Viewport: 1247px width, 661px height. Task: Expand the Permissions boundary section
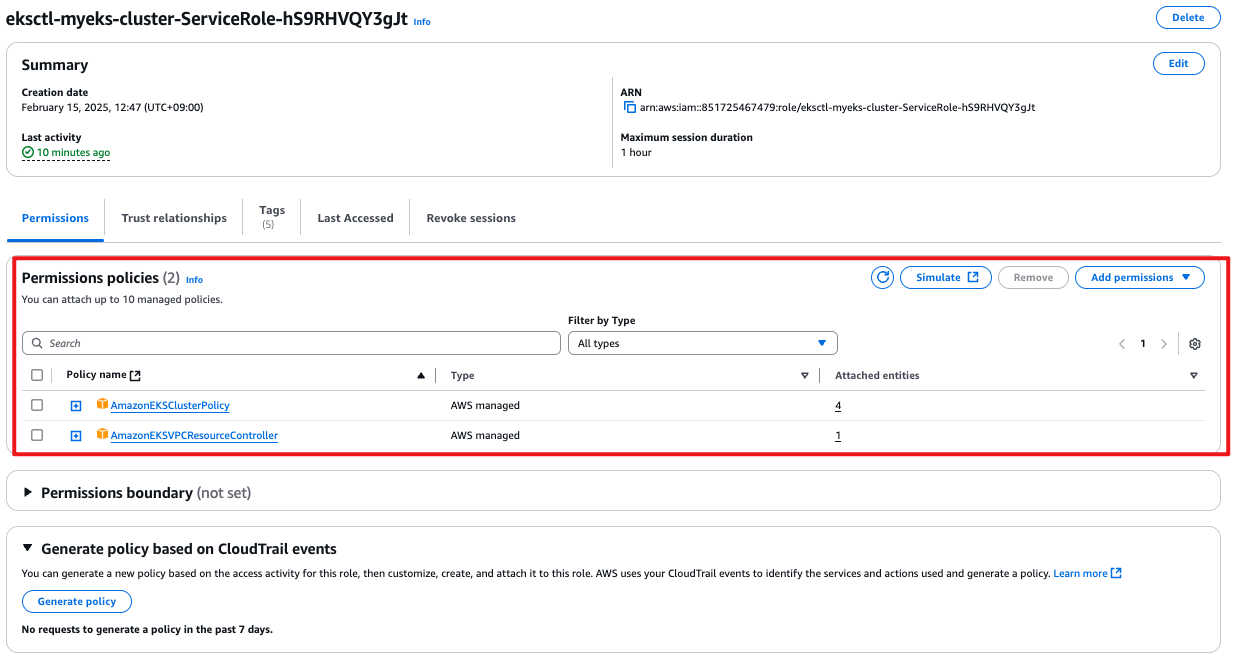(x=29, y=493)
